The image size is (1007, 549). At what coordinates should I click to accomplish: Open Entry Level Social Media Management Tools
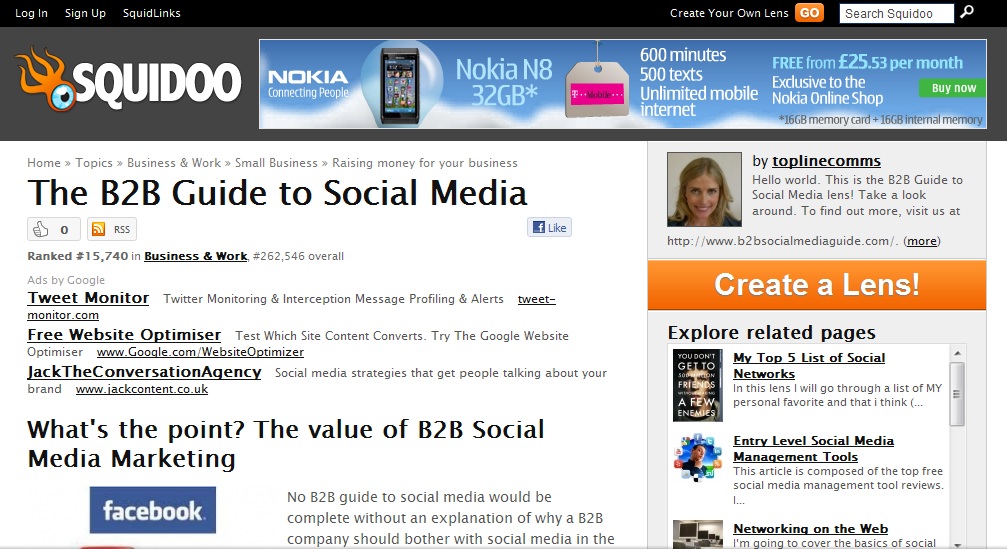[x=814, y=449]
